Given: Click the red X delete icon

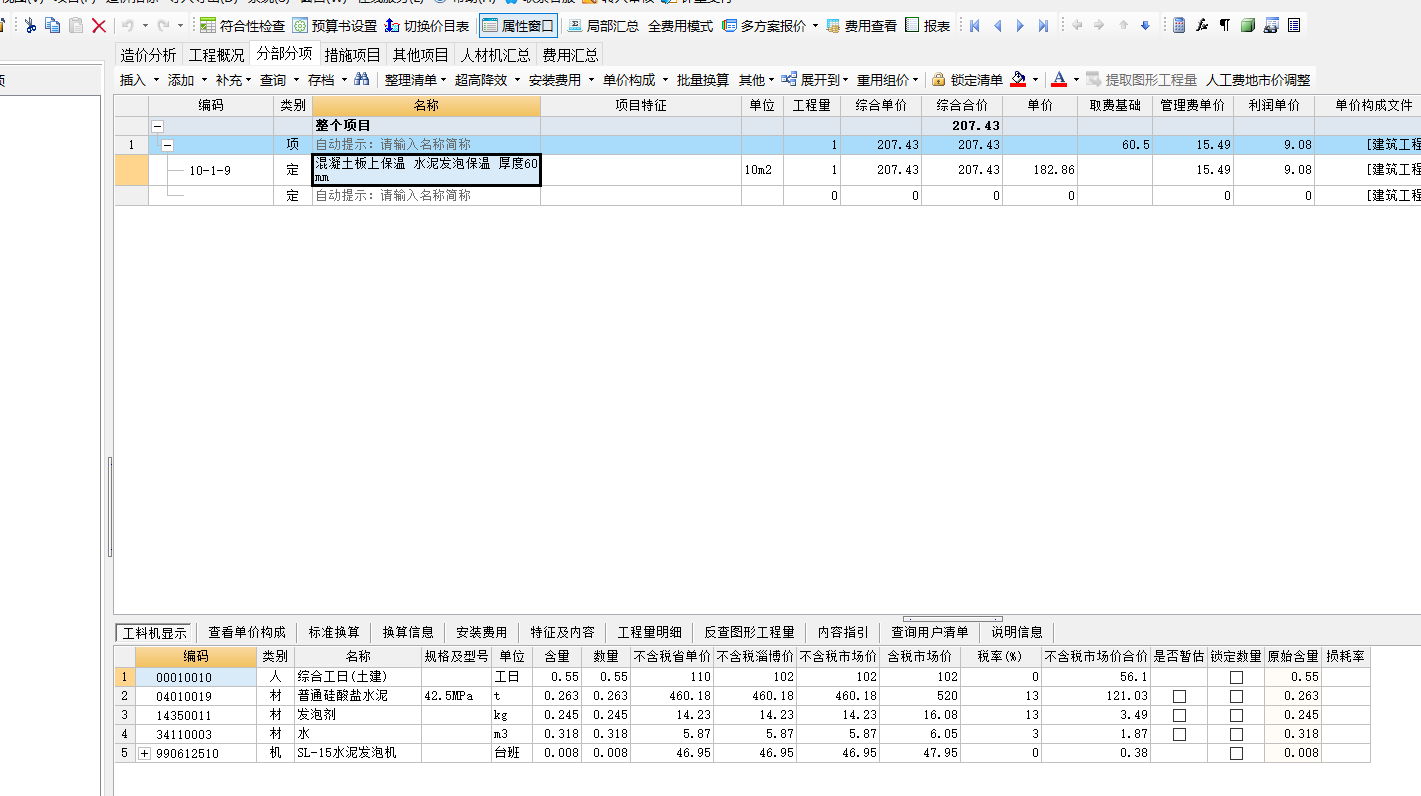Looking at the screenshot, I should coord(99,26).
